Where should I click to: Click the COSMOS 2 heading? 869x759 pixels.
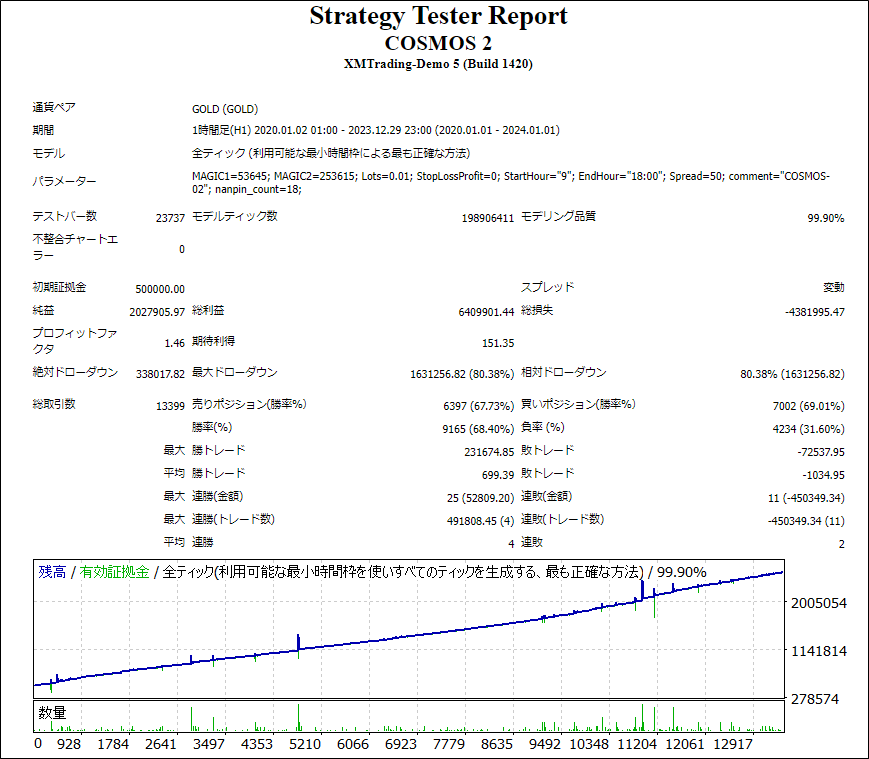click(x=438, y=43)
